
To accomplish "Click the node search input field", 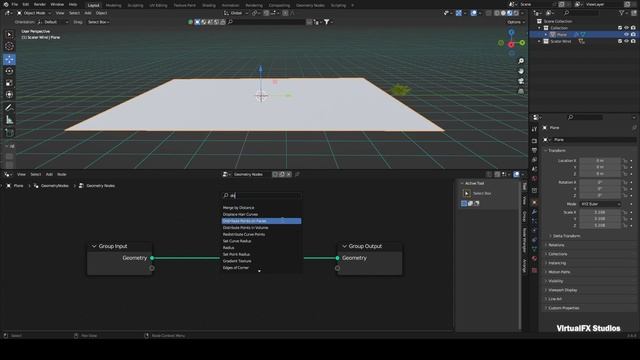I will pyautogui.click(x=262, y=196).
